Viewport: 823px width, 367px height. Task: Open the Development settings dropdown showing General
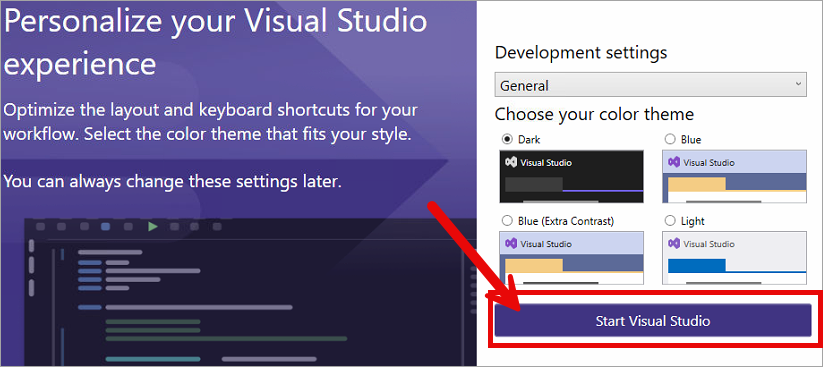[x=650, y=85]
